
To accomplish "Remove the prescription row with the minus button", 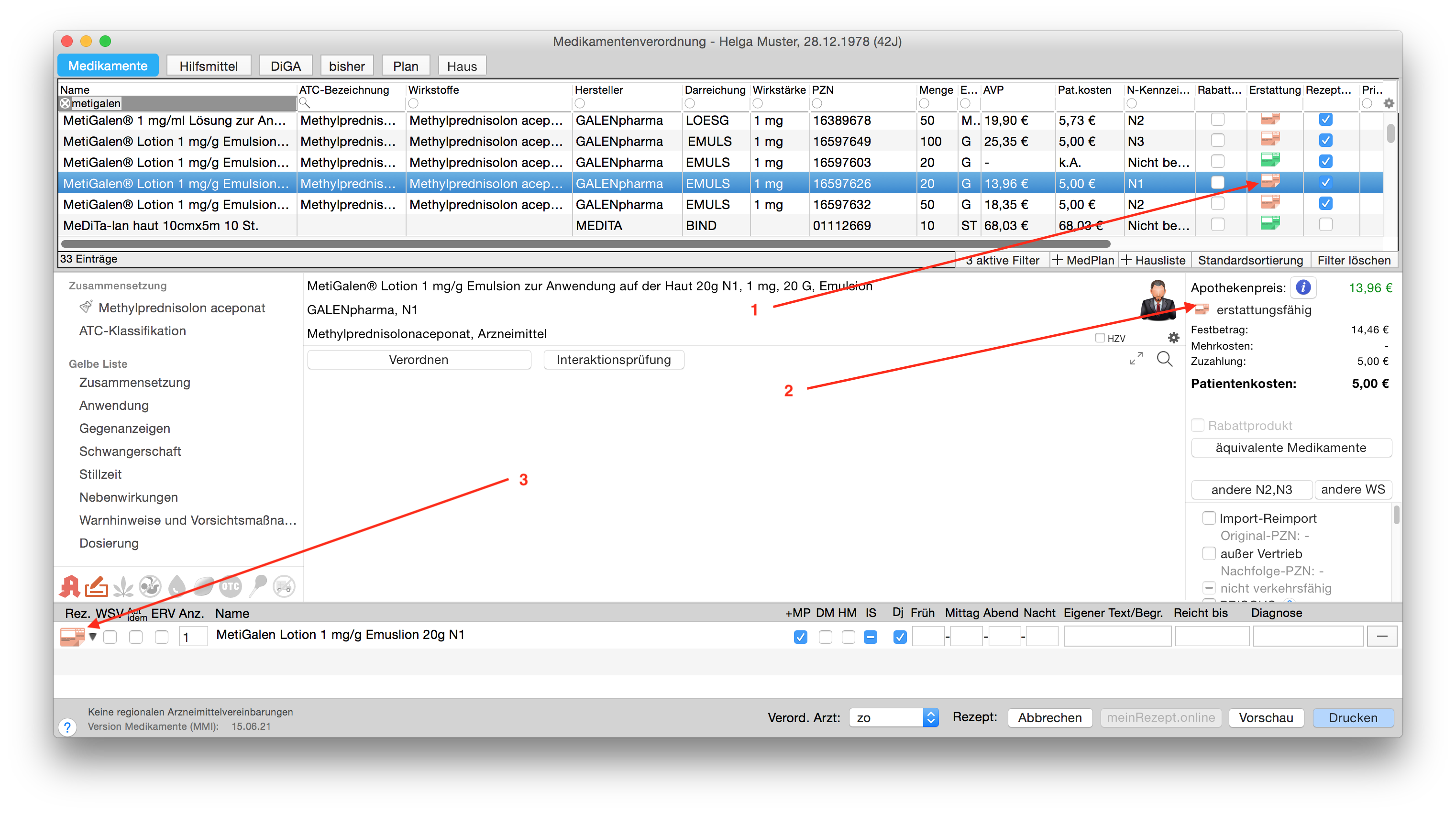I will pos(1382,636).
